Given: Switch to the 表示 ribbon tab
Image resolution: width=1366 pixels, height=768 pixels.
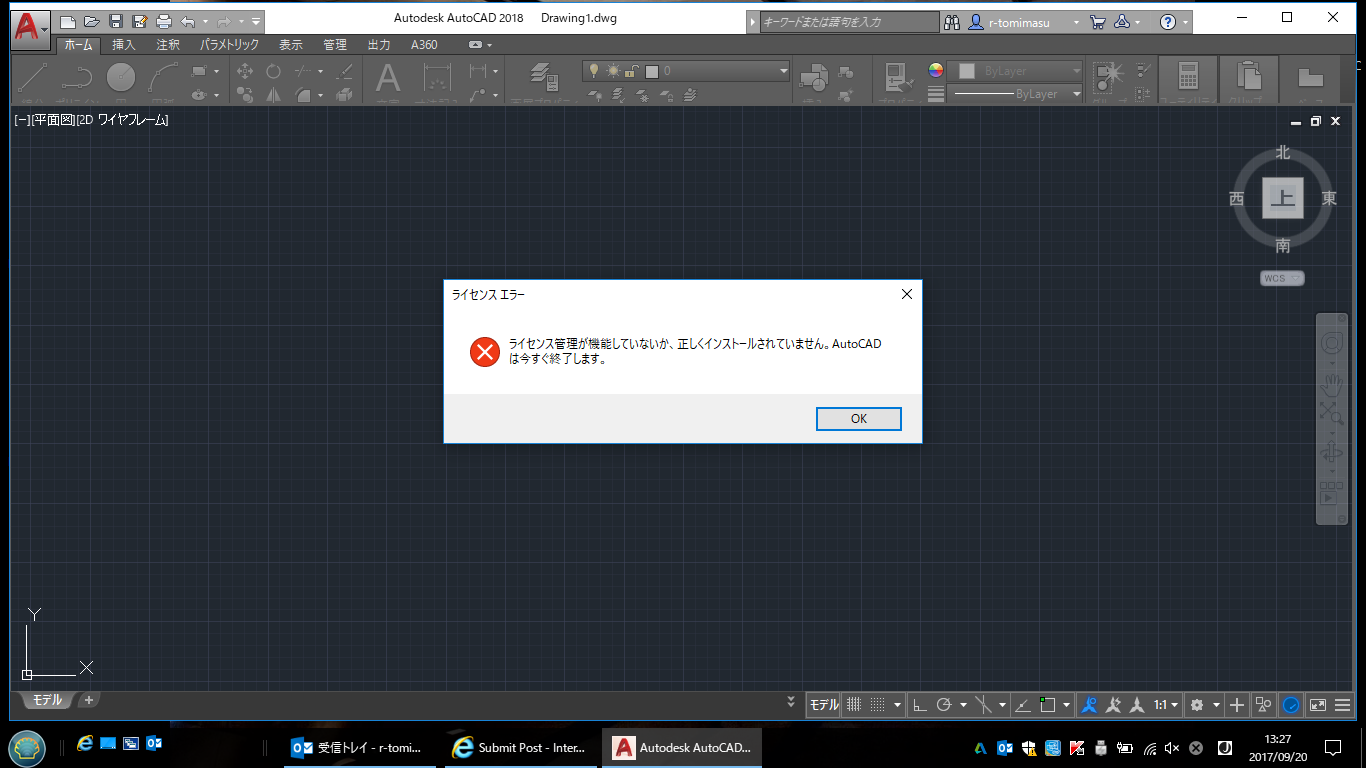Looking at the screenshot, I should (x=291, y=45).
